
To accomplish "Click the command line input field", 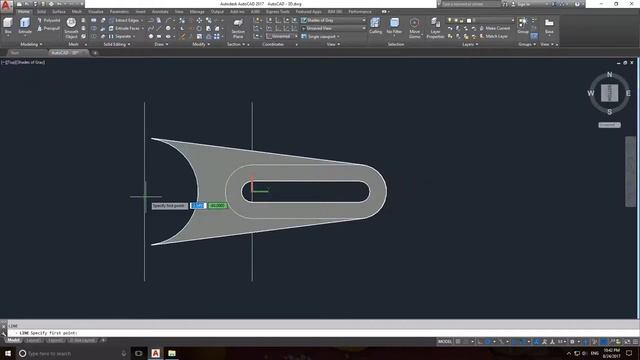I will [x=322, y=333].
